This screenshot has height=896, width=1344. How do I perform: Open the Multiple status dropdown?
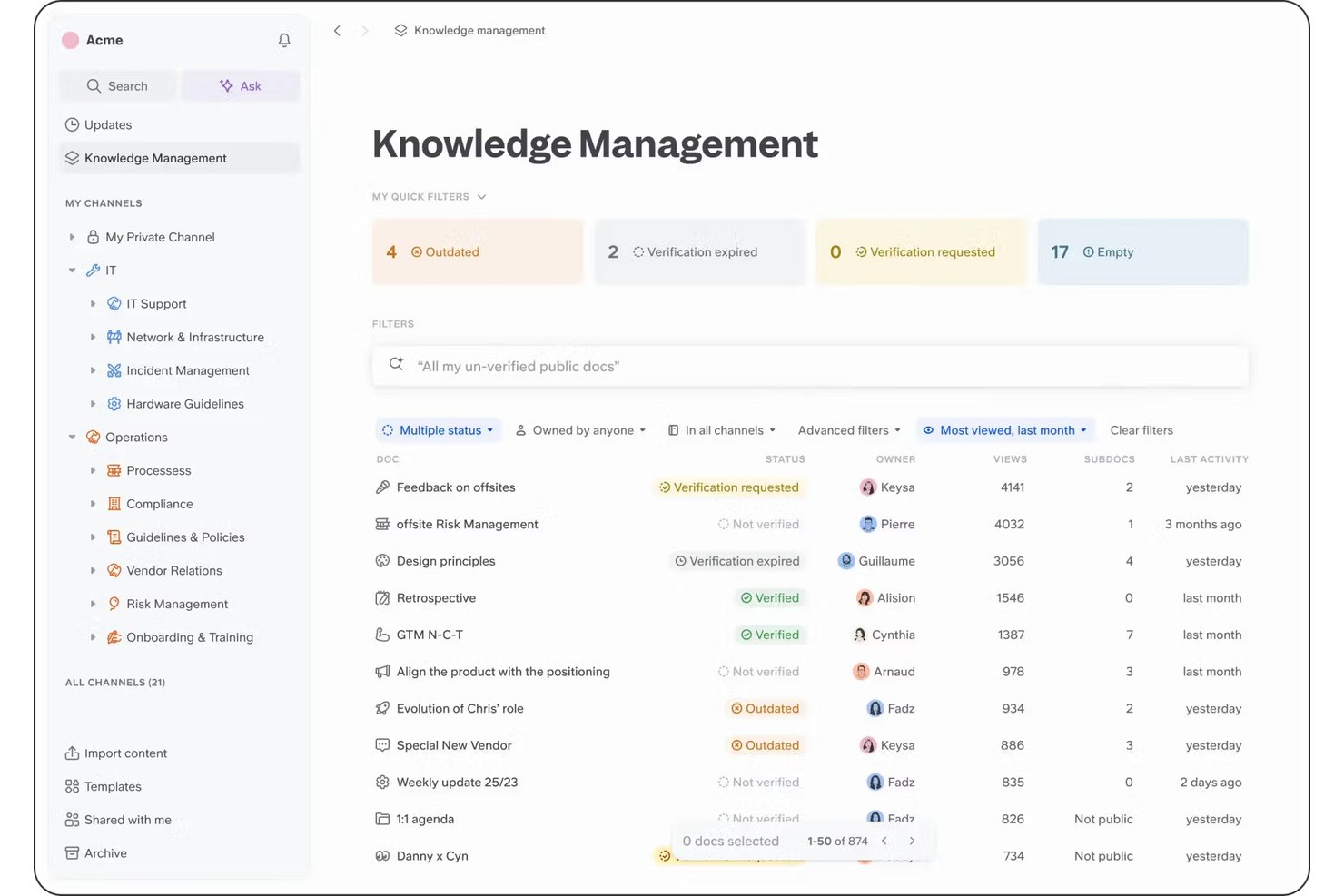[x=438, y=430]
